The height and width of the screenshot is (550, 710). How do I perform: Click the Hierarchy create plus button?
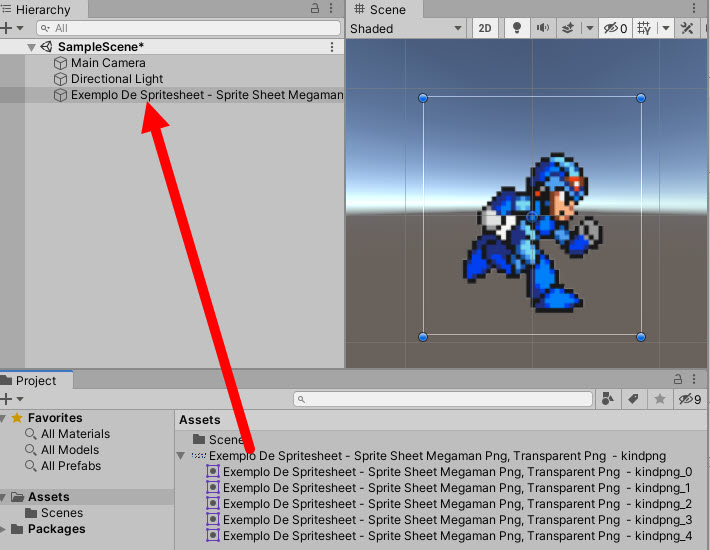coord(6,28)
